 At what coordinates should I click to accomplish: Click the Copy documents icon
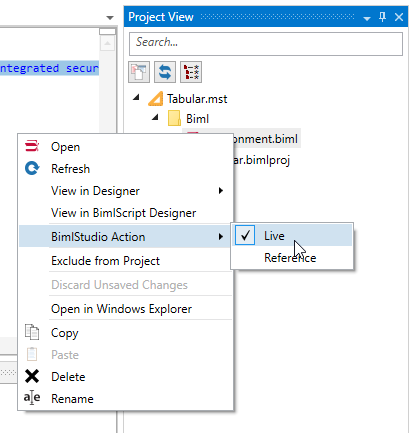(x=32, y=332)
